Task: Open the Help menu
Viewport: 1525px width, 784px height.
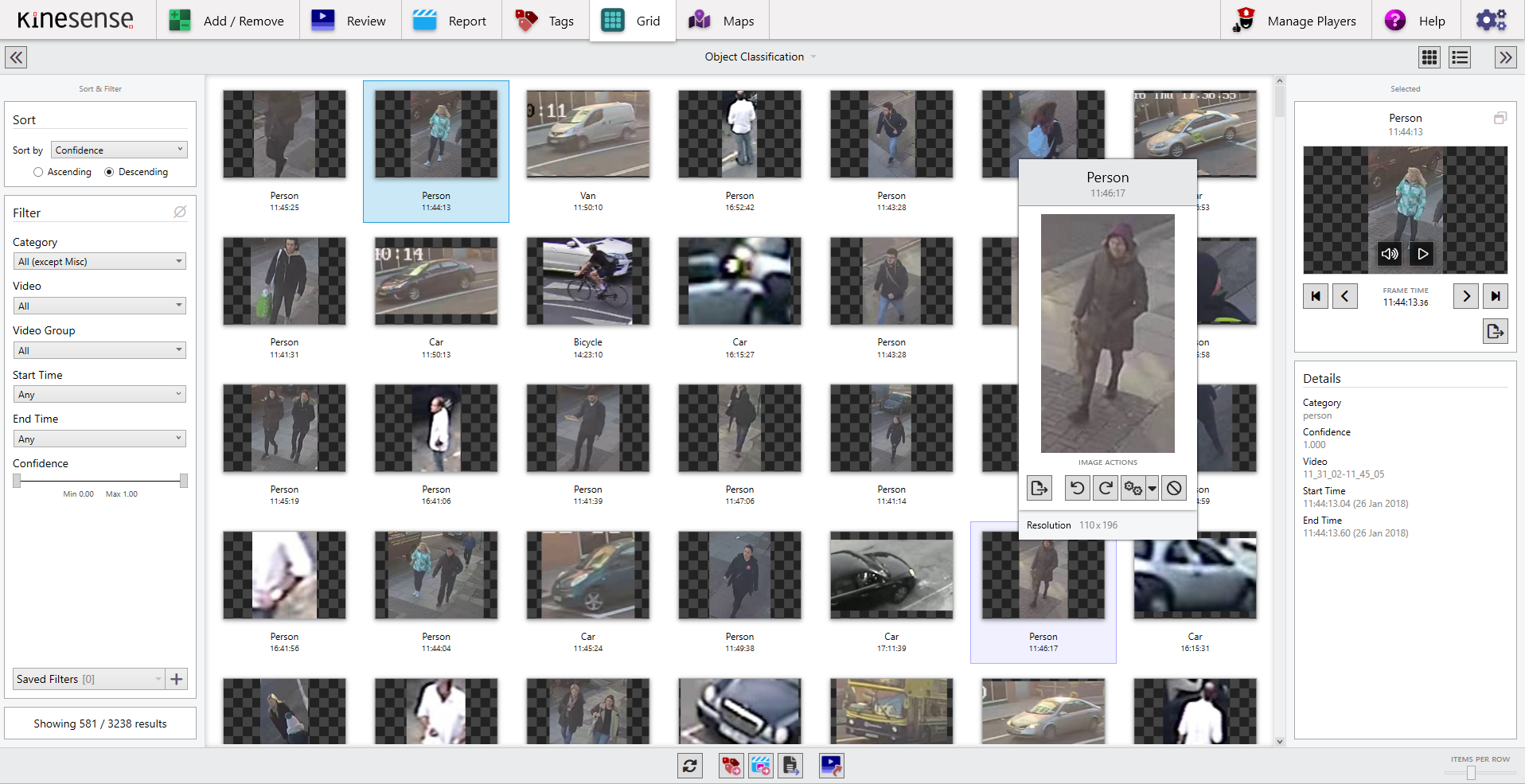Action: (1416, 21)
